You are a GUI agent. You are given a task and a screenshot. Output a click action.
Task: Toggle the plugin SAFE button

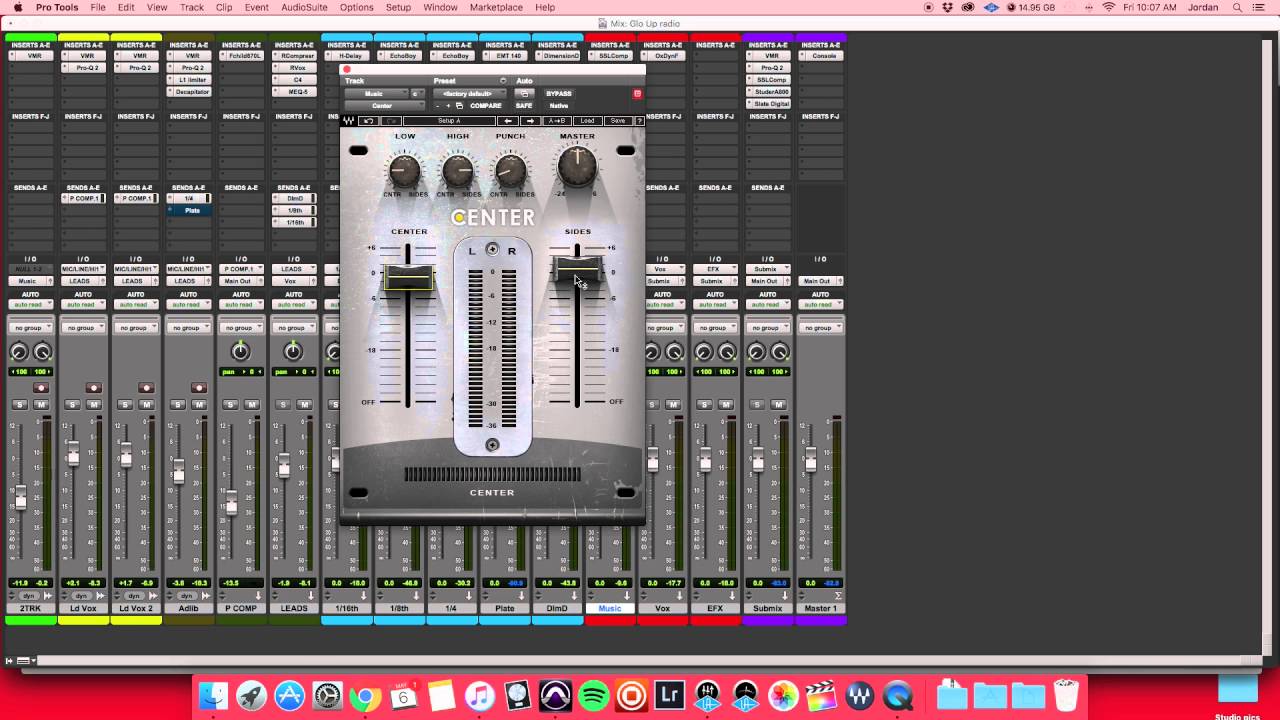click(x=523, y=106)
